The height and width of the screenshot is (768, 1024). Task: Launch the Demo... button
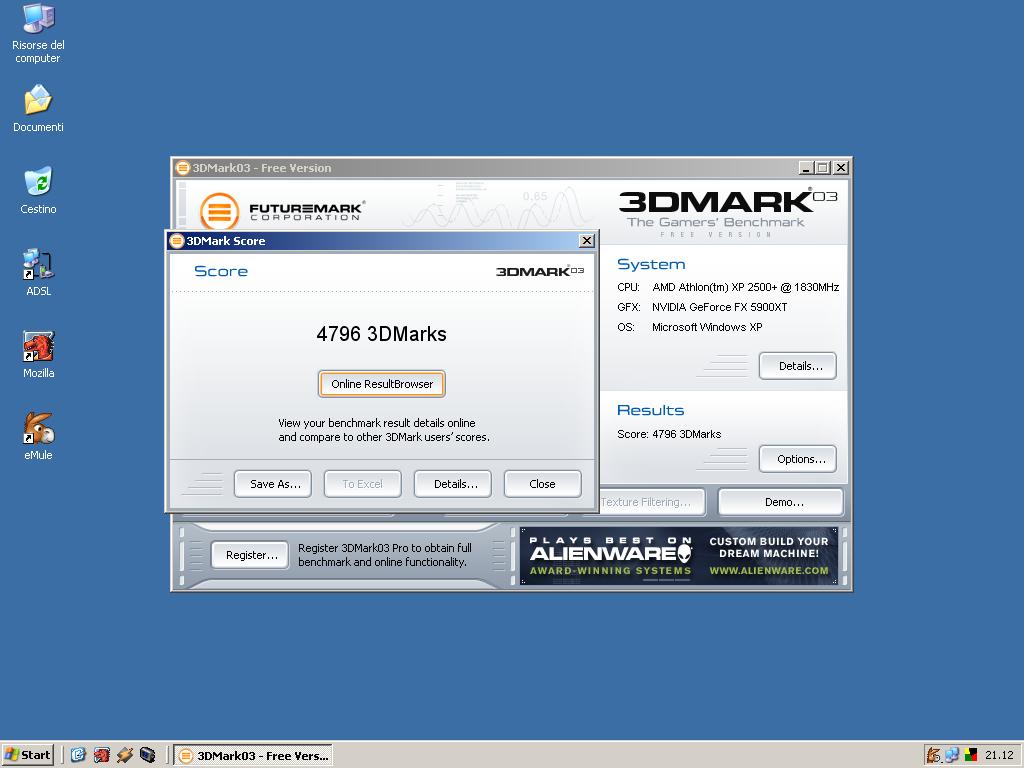click(x=780, y=502)
